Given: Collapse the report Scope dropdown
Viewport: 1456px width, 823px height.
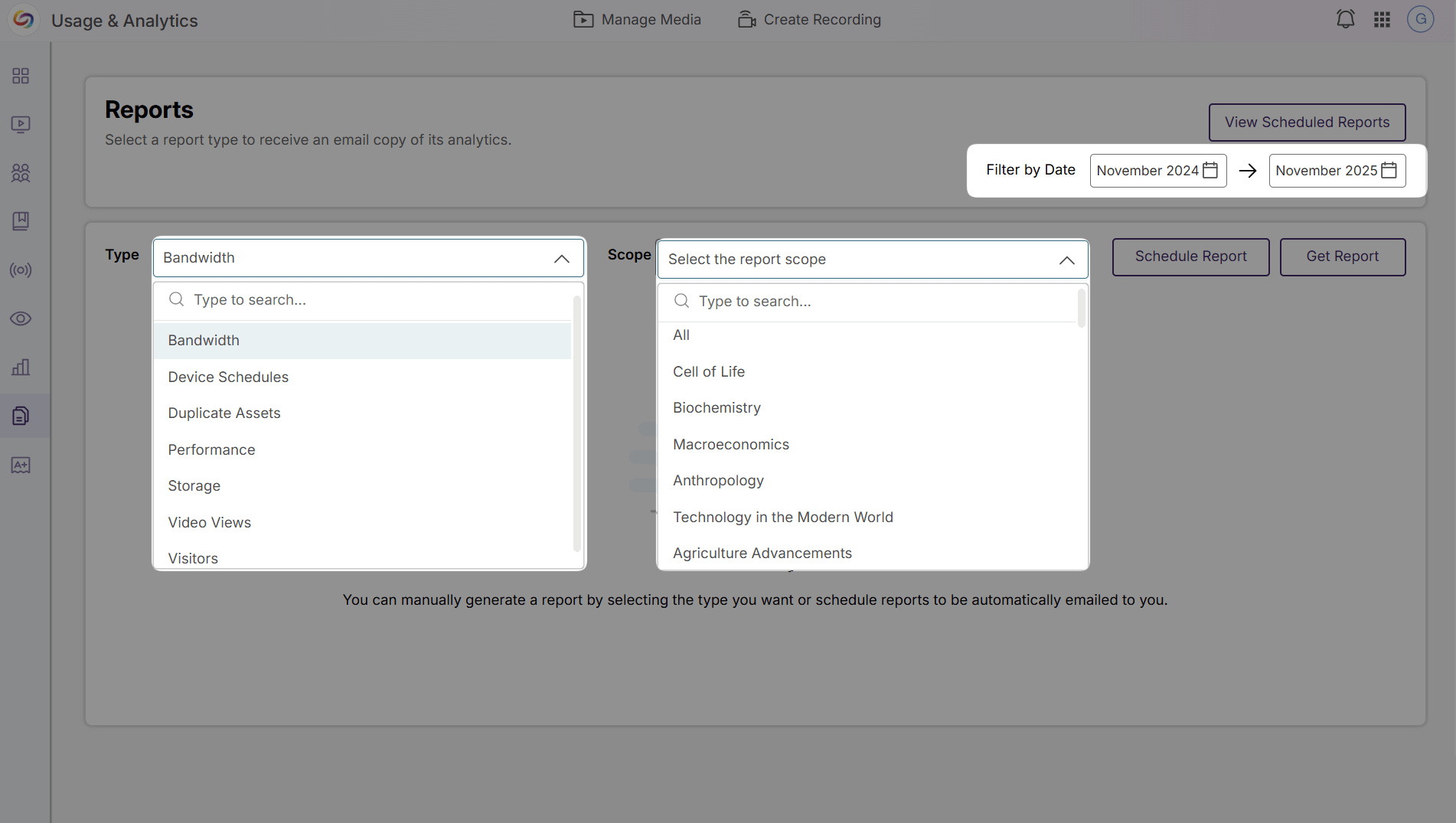Looking at the screenshot, I should (x=1066, y=260).
